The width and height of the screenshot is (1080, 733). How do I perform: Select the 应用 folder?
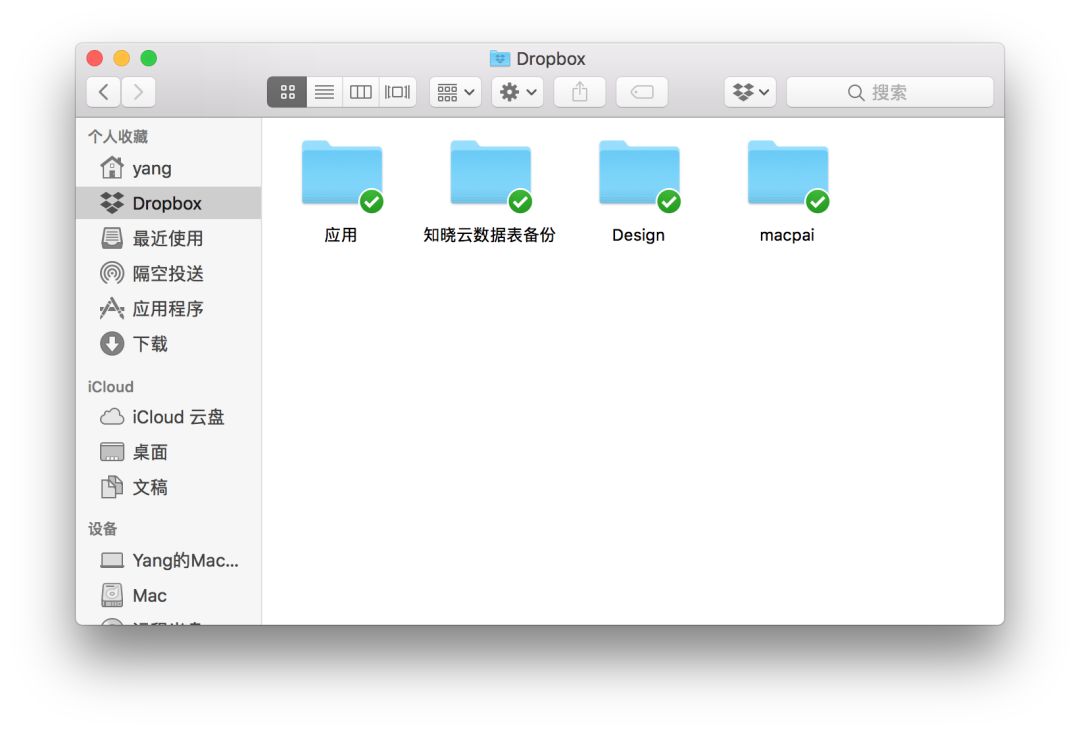[x=341, y=177]
